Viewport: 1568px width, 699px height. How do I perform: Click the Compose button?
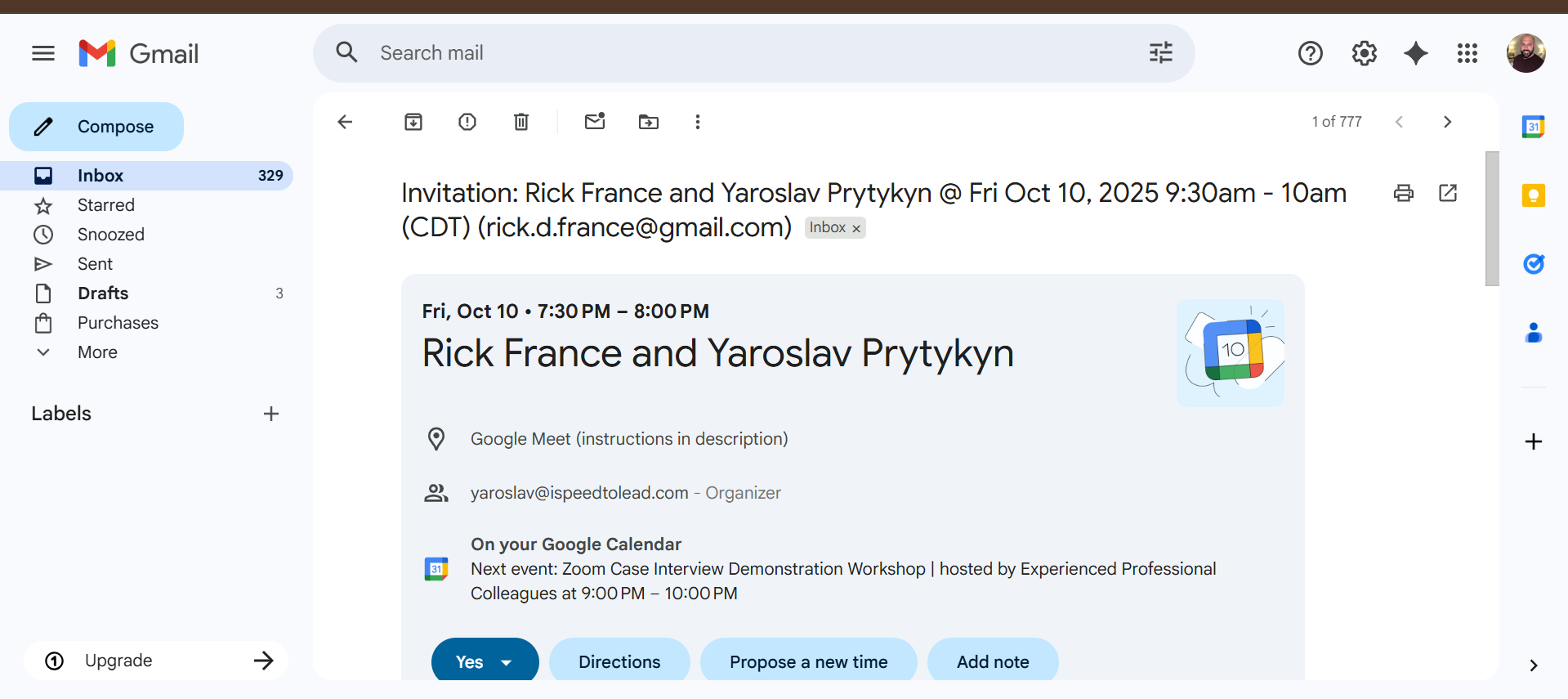(x=96, y=127)
